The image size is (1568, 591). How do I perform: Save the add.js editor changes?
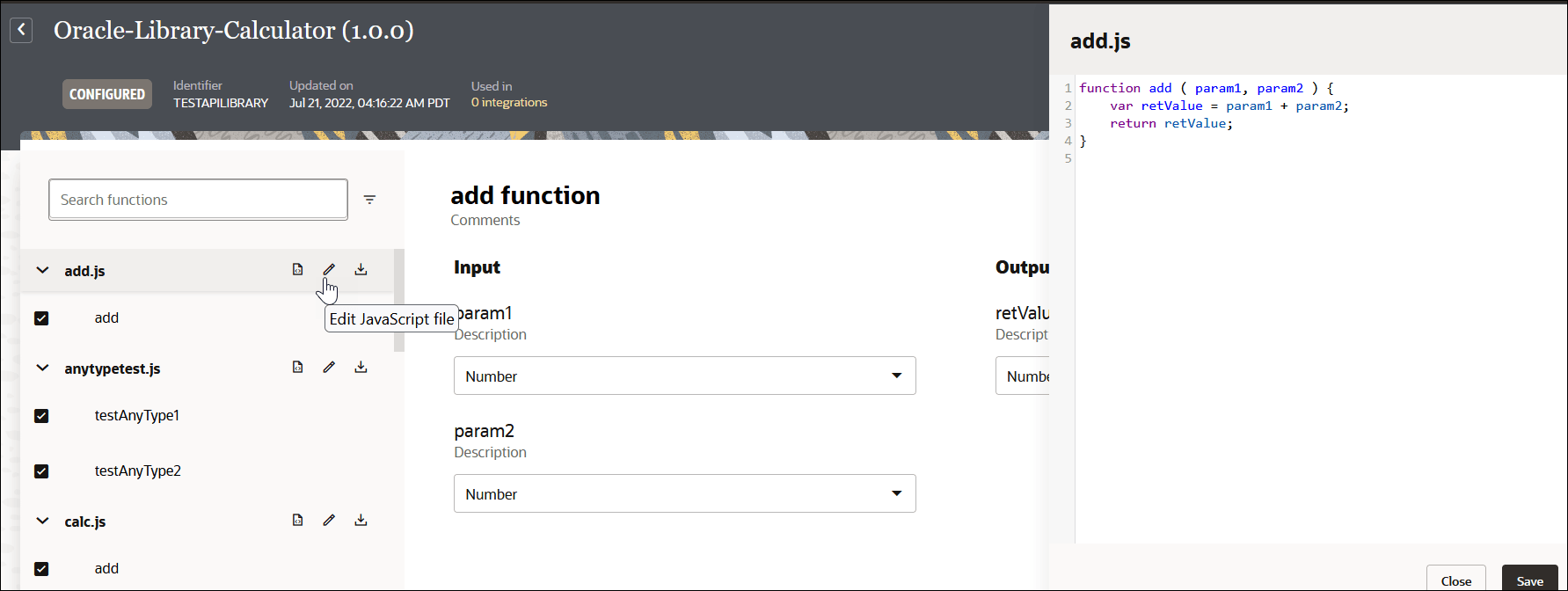point(1529,580)
